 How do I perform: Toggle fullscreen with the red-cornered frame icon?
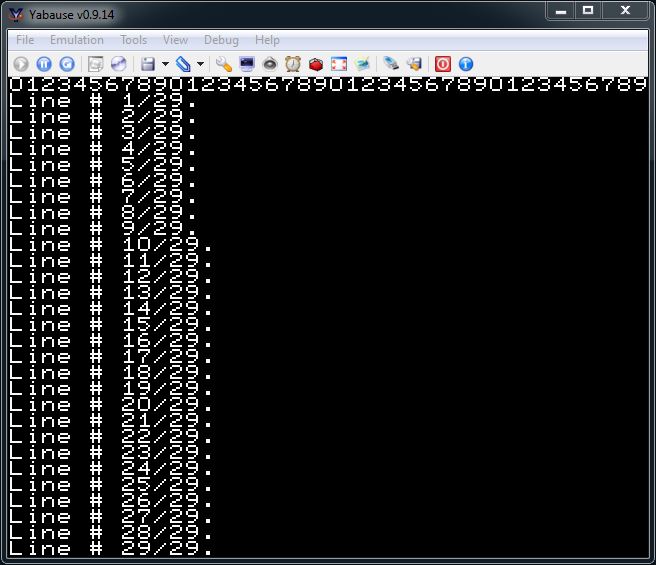339,64
